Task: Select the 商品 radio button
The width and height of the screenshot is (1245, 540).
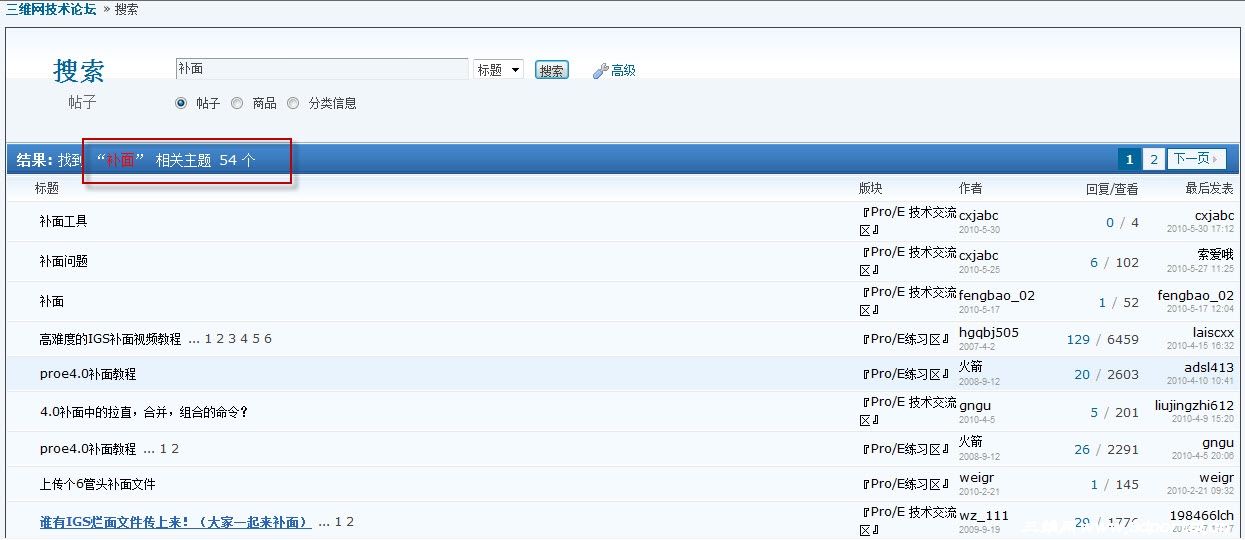Action: coord(237,103)
